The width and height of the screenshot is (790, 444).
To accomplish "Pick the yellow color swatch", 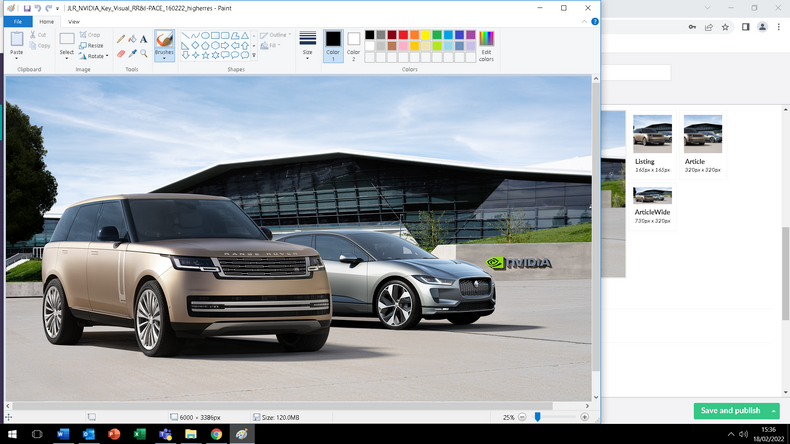I will [x=426, y=35].
